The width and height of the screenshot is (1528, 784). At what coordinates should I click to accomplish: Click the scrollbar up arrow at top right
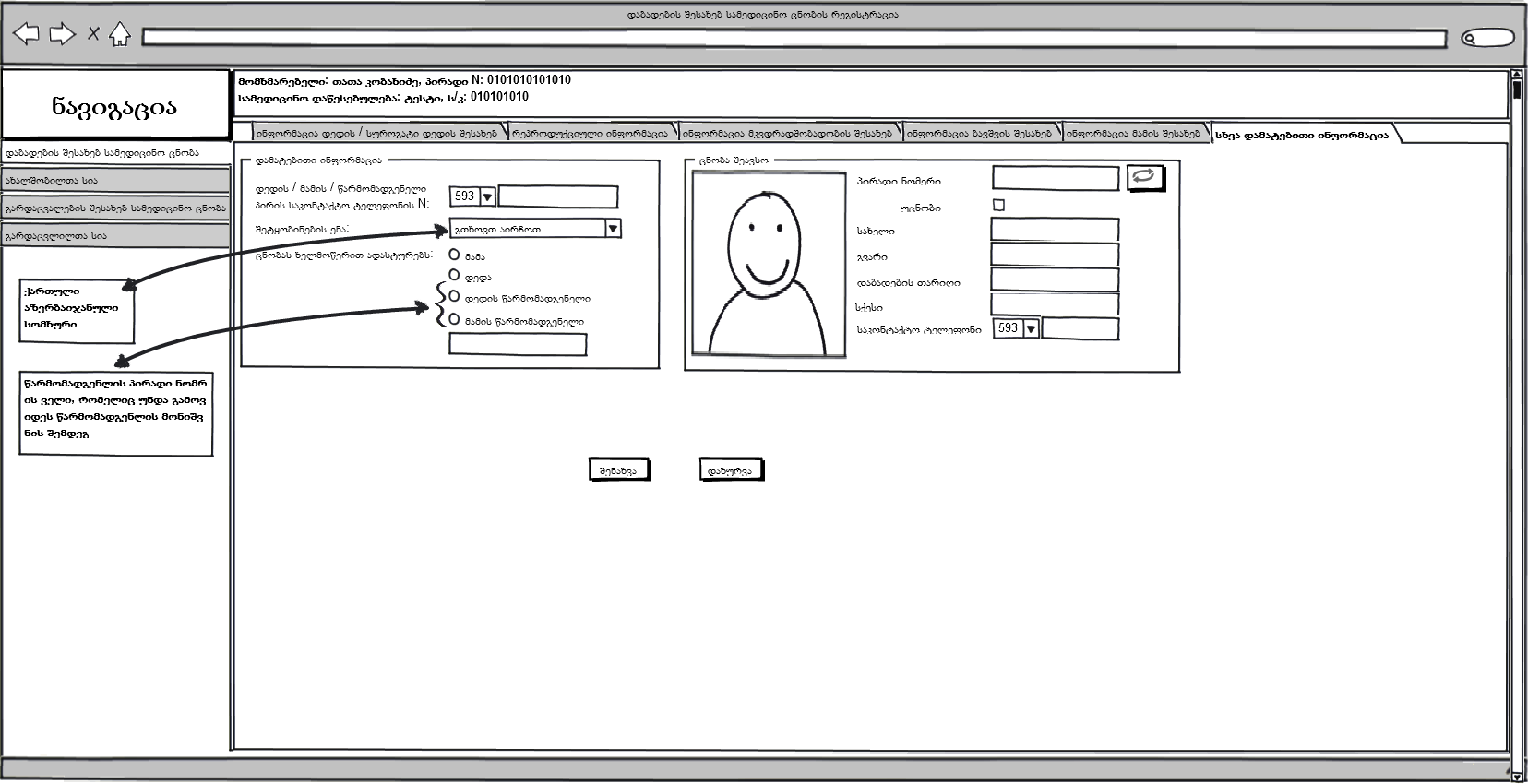pos(1517,75)
